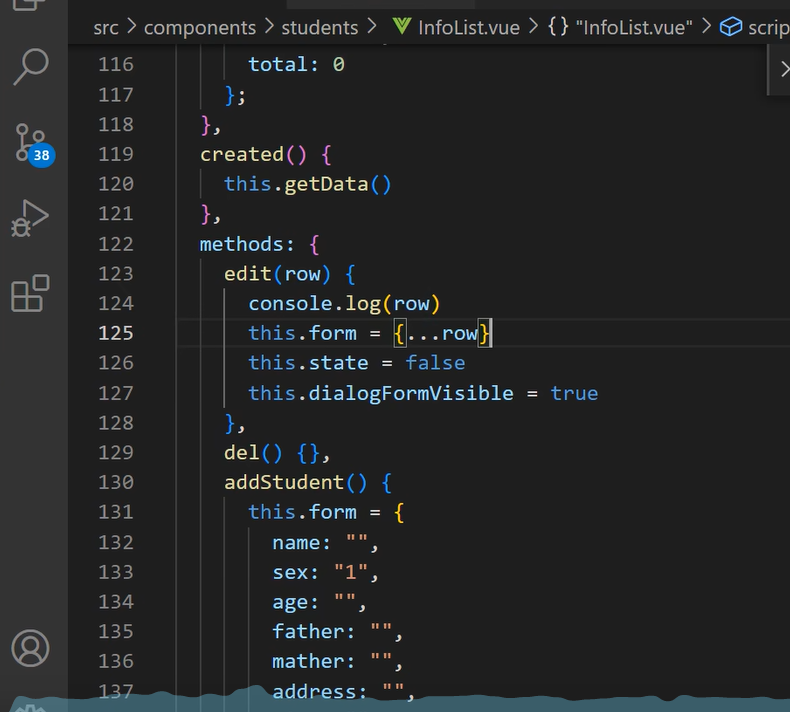790x712 pixels.
Task: Open the Search view in activity bar
Action: pos(31,67)
